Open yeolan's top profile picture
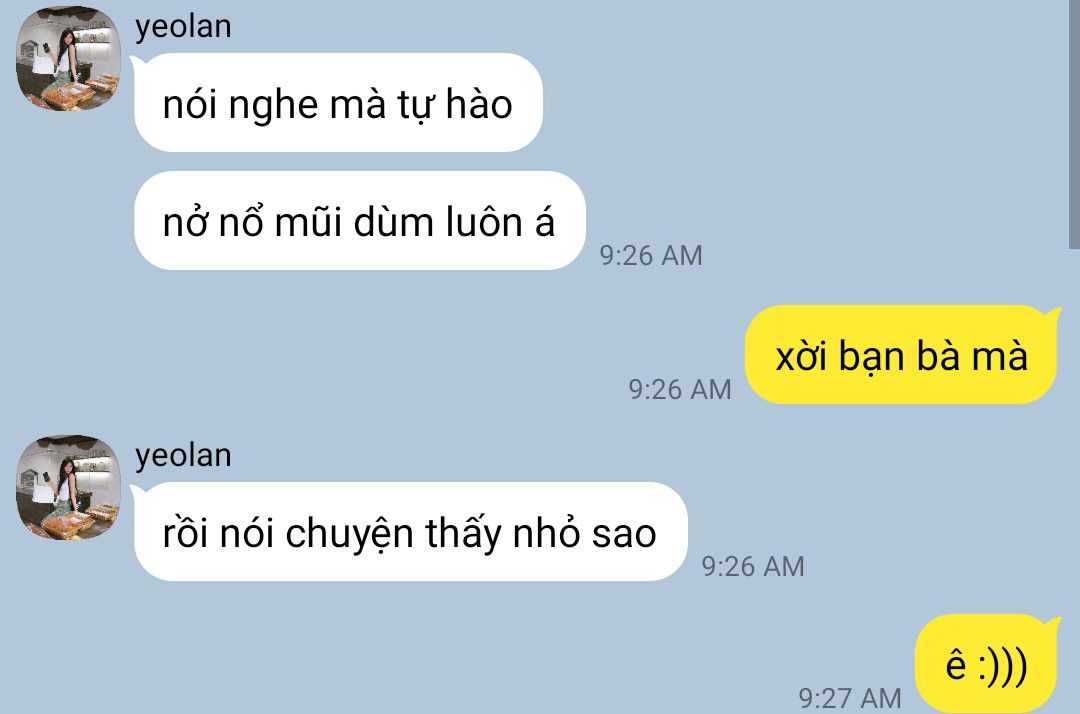 pyautogui.click(x=68, y=58)
